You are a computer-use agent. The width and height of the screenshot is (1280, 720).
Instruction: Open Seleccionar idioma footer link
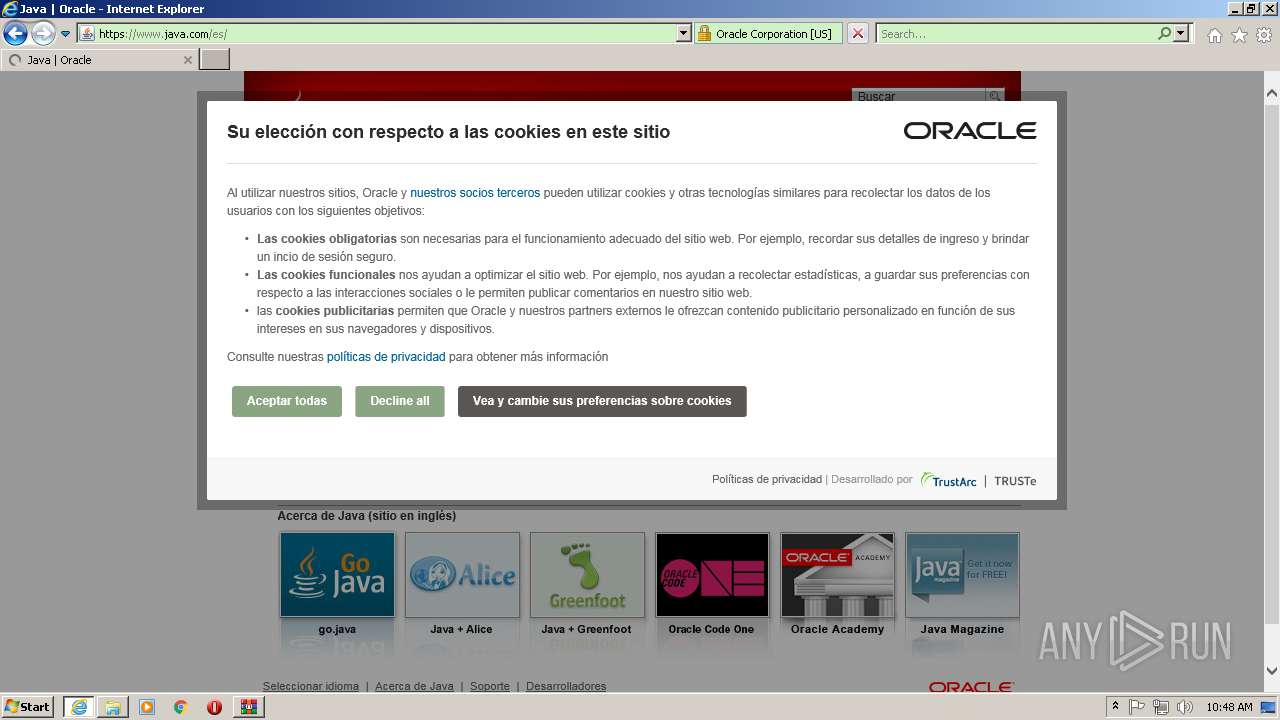click(311, 686)
